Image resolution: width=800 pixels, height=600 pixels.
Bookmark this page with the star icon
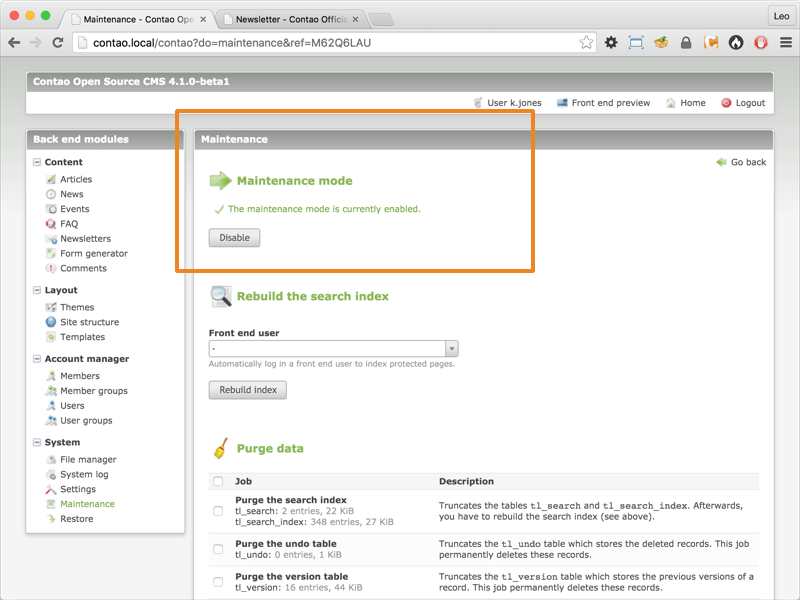tap(586, 42)
